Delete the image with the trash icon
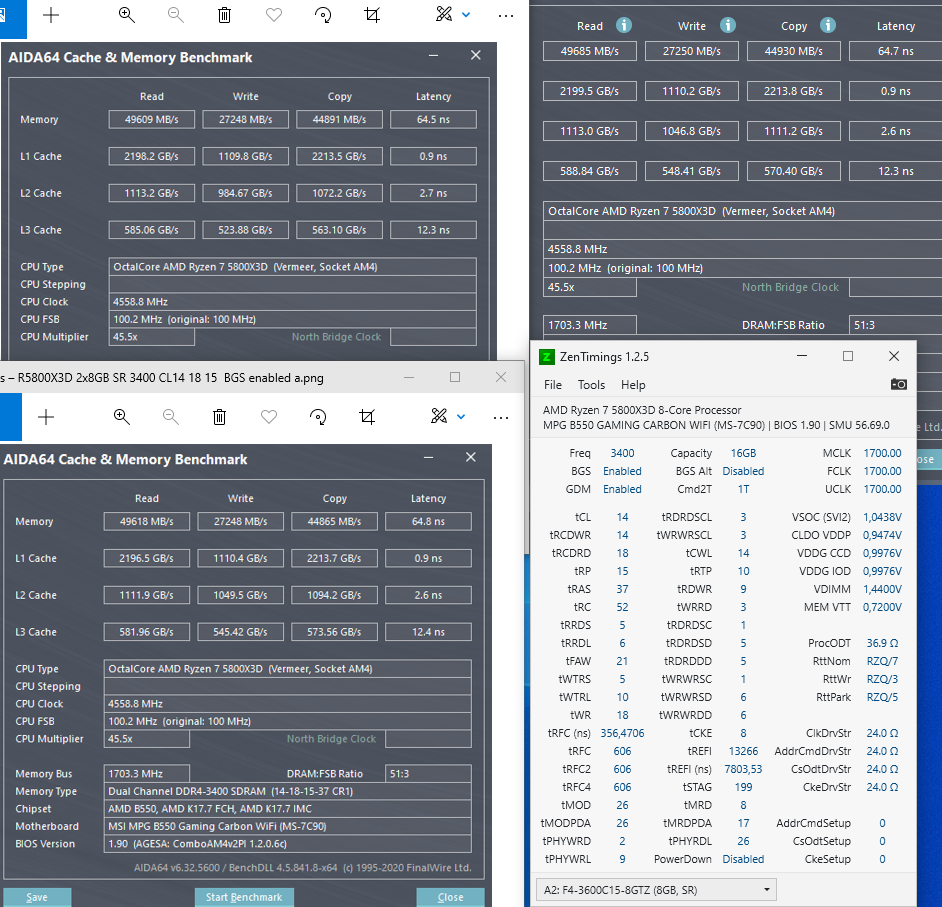This screenshot has height=907, width=942. coord(224,15)
